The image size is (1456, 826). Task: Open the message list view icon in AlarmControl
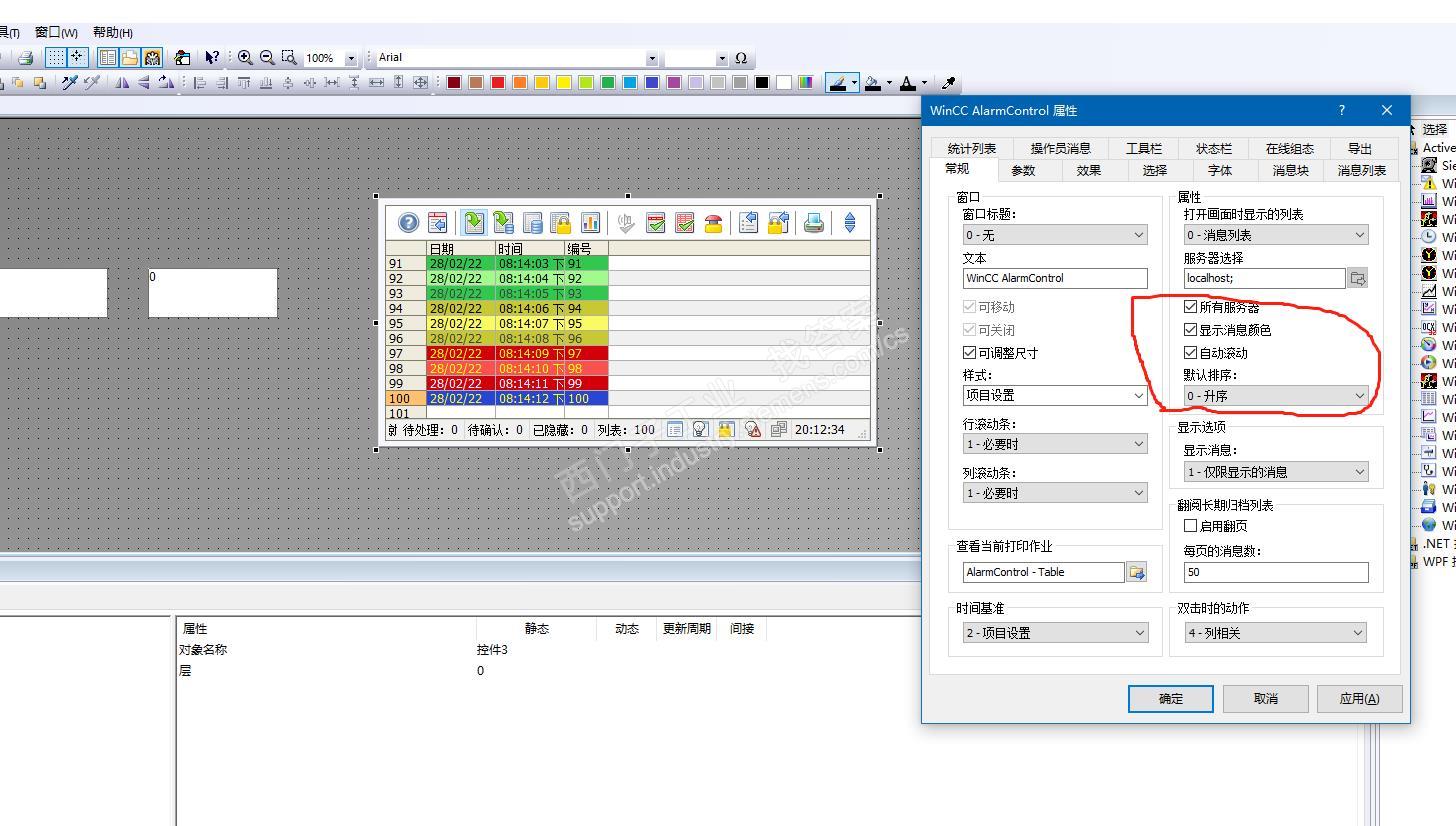pos(473,223)
